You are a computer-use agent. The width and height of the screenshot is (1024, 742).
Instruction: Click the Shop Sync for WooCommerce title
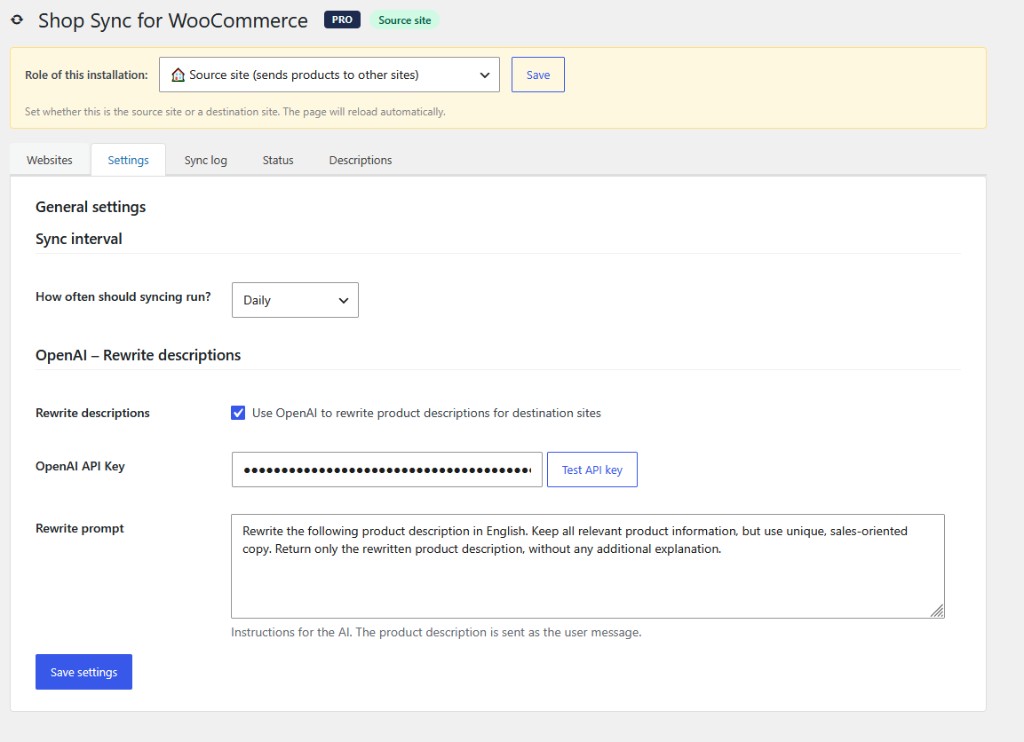[173, 21]
